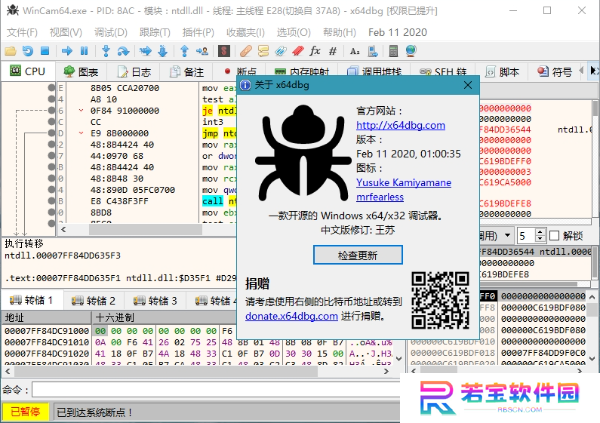The width and height of the screenshot is (600, 423).
Task: Toggle breakpoint on the 'E9 8B000000' row
Action: pyautogui.click(x=51, y=133)
